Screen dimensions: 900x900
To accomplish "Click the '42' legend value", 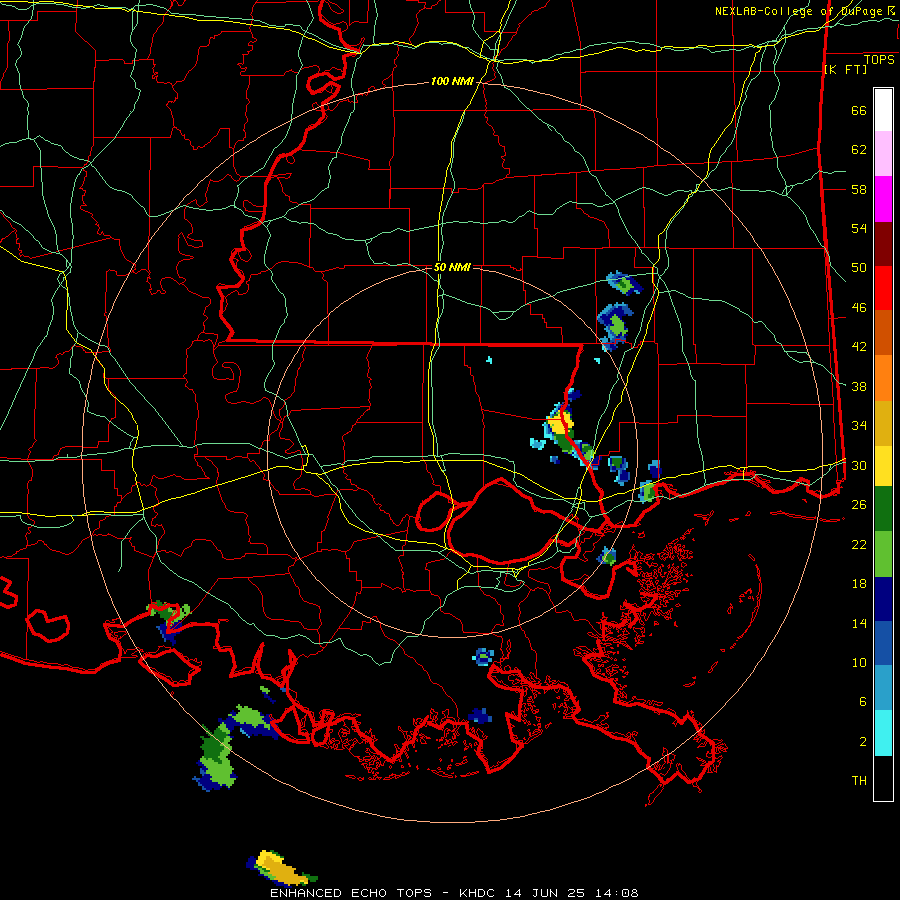I will 859,347.
